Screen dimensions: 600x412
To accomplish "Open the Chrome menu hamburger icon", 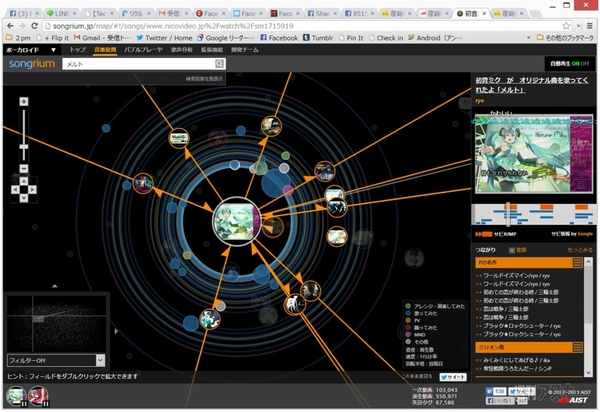I will [x=590, y=26].
